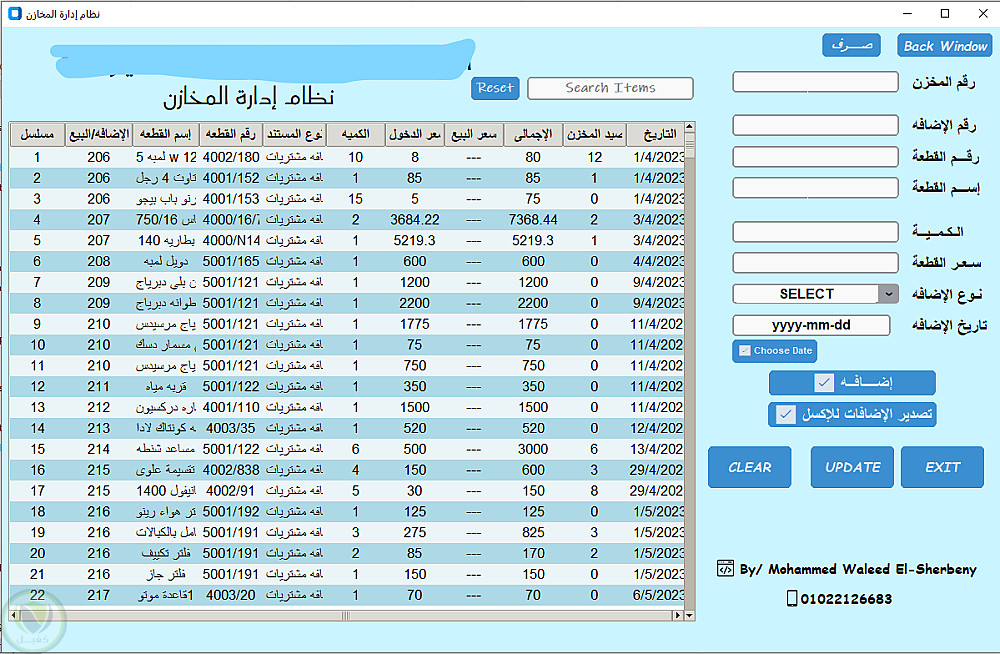The height and width of the screenshot is (654, 1000).
Task: Toggle the Choose Date checkbox
Action: (744, 350)
